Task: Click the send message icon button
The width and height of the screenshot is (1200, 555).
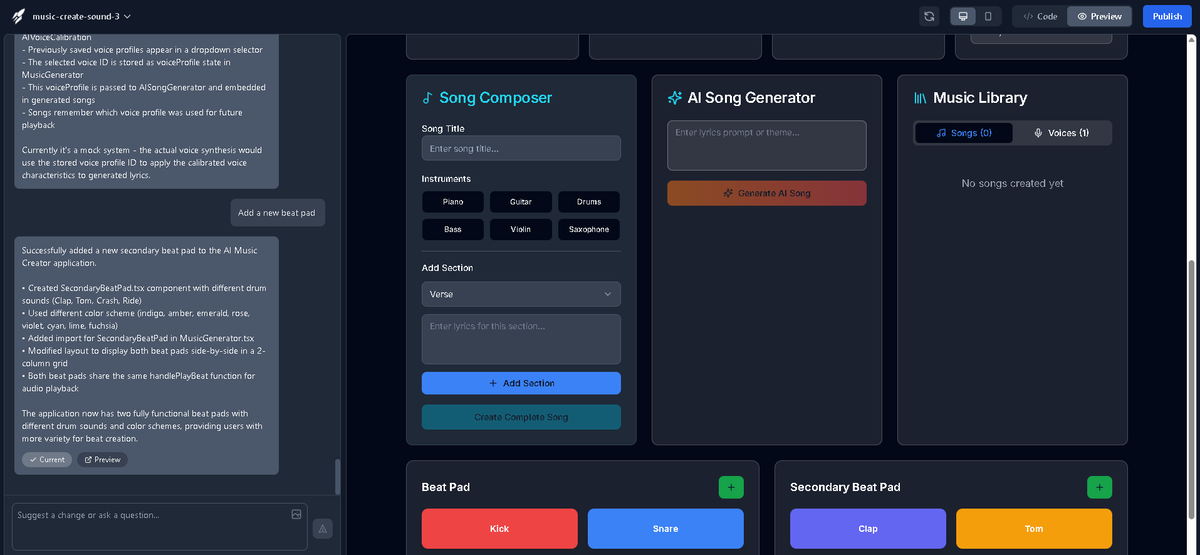Action: click(x=323, y=529)
